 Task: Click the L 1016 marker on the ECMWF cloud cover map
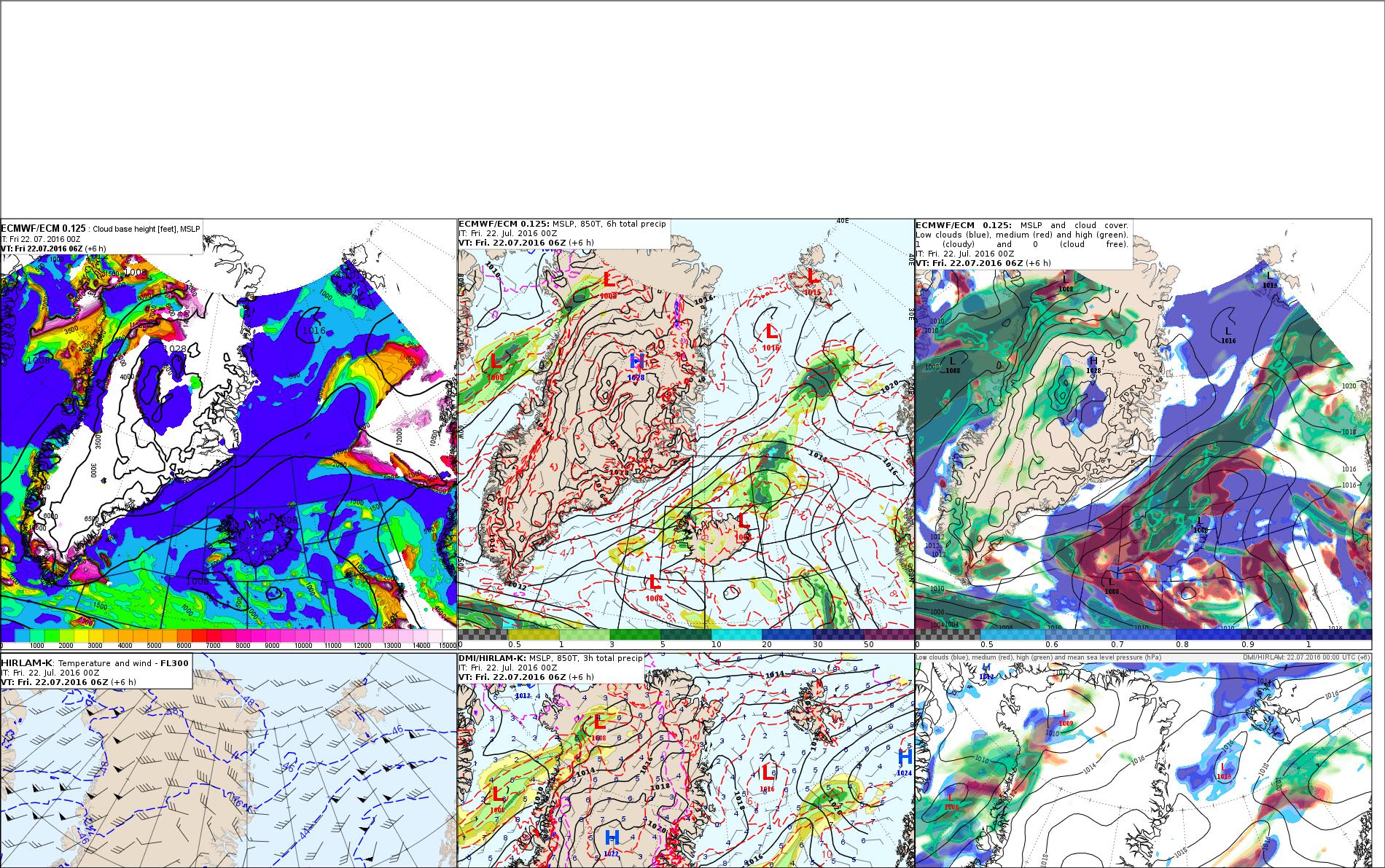(x=1228, y=335)
